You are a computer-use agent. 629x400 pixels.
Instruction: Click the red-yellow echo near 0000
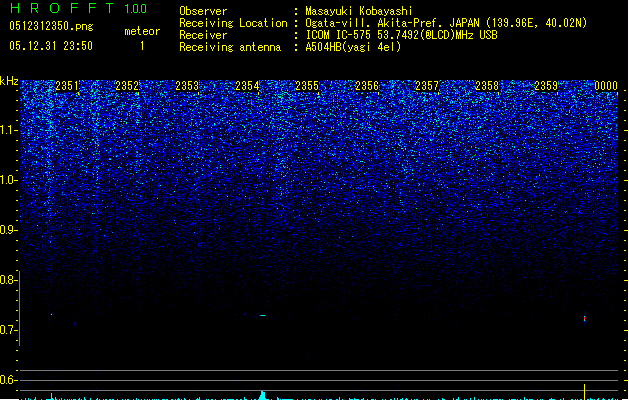pyautogui.click(x=584, y=319)
